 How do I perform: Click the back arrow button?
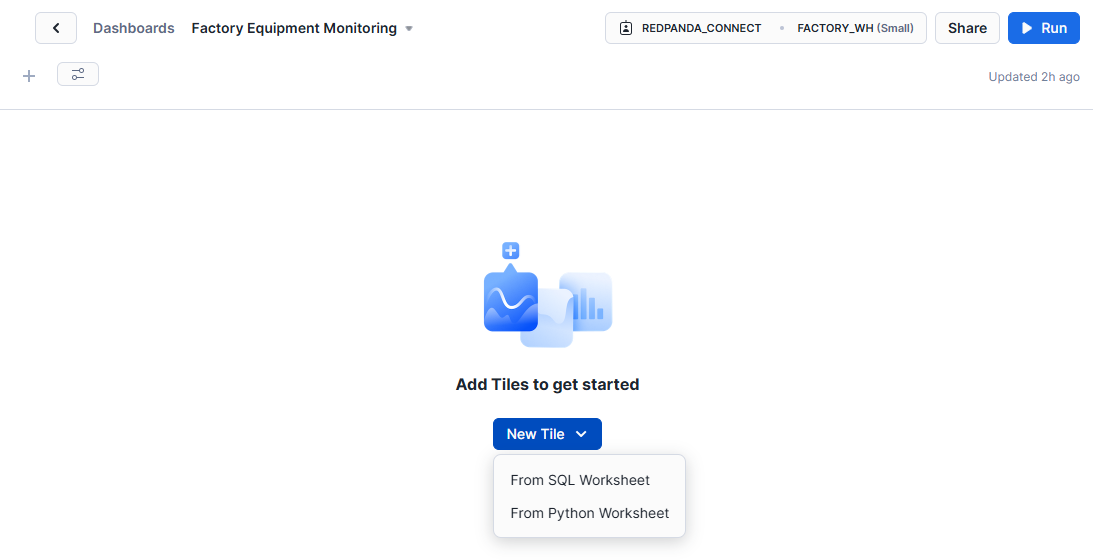[56, 28]
